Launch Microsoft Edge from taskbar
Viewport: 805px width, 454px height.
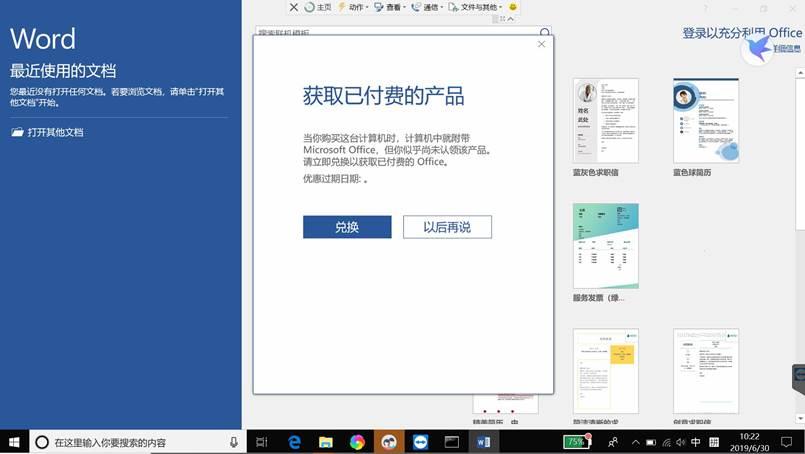[294, 442]
